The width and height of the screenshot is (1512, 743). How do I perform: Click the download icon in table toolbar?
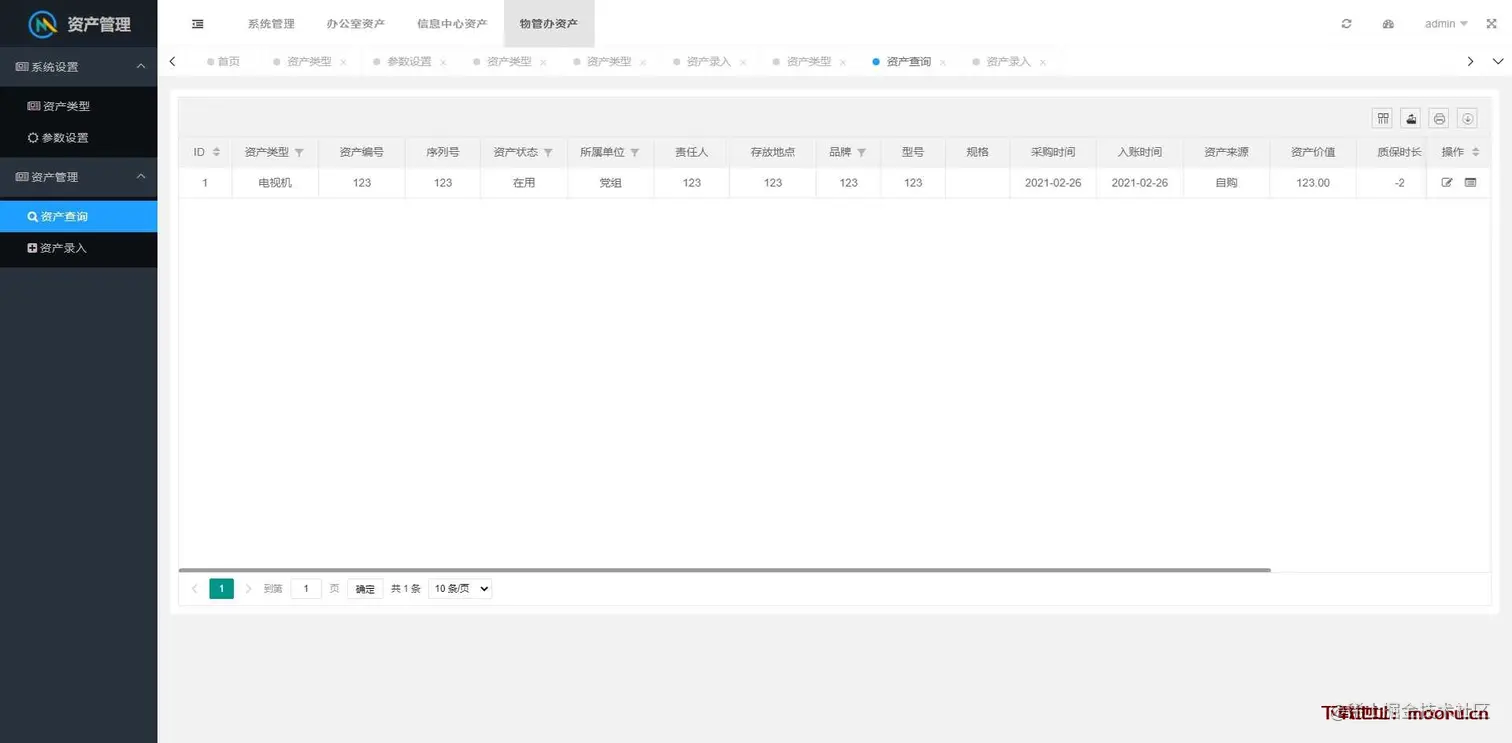[1467, 118]
